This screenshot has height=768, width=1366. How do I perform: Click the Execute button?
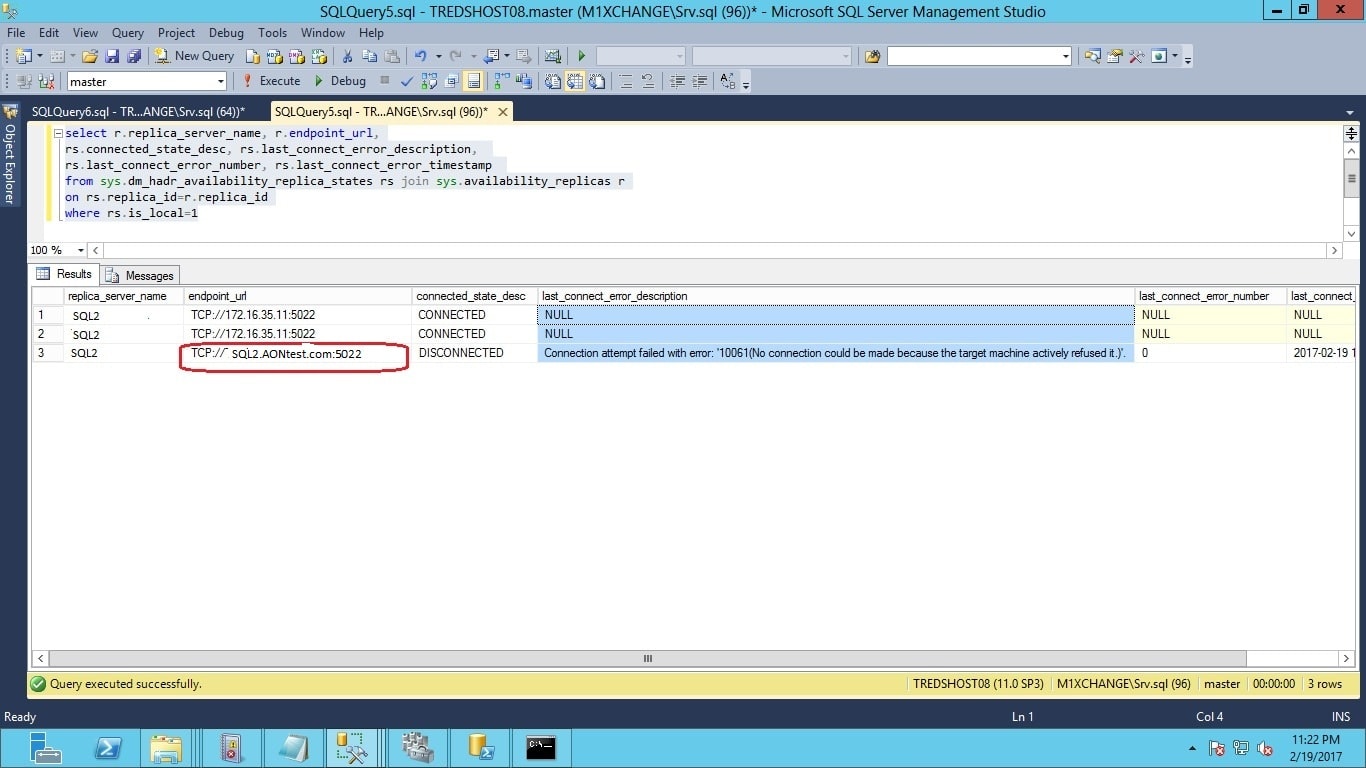click(x=271, y=82)
